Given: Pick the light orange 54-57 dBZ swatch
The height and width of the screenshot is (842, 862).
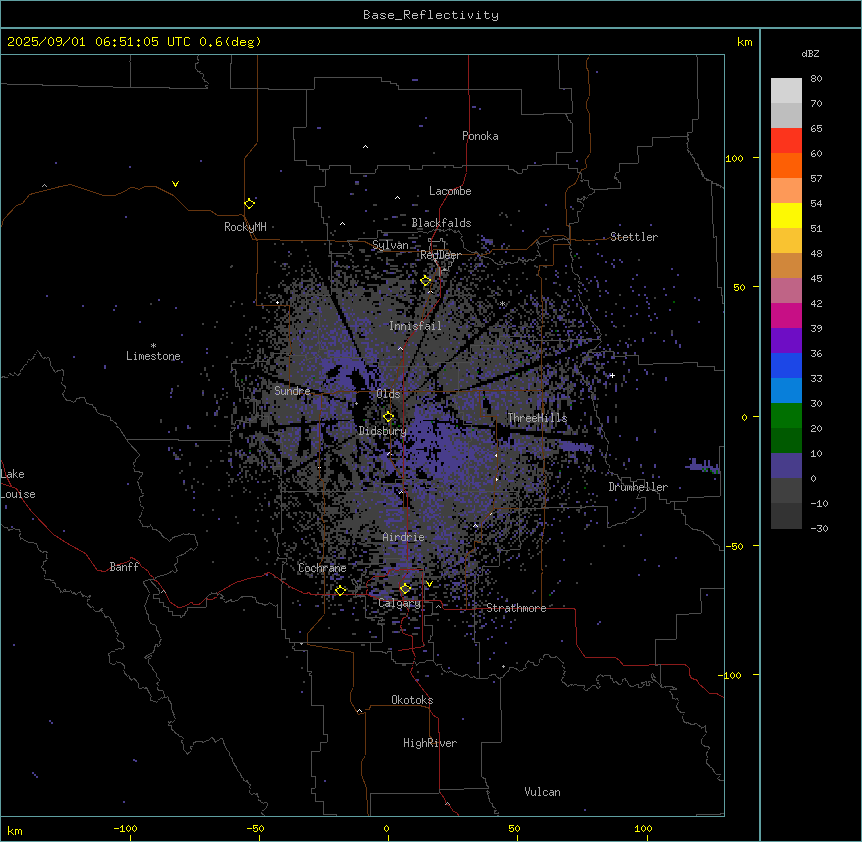Looking at the screenshot, I should click(786, 191).
